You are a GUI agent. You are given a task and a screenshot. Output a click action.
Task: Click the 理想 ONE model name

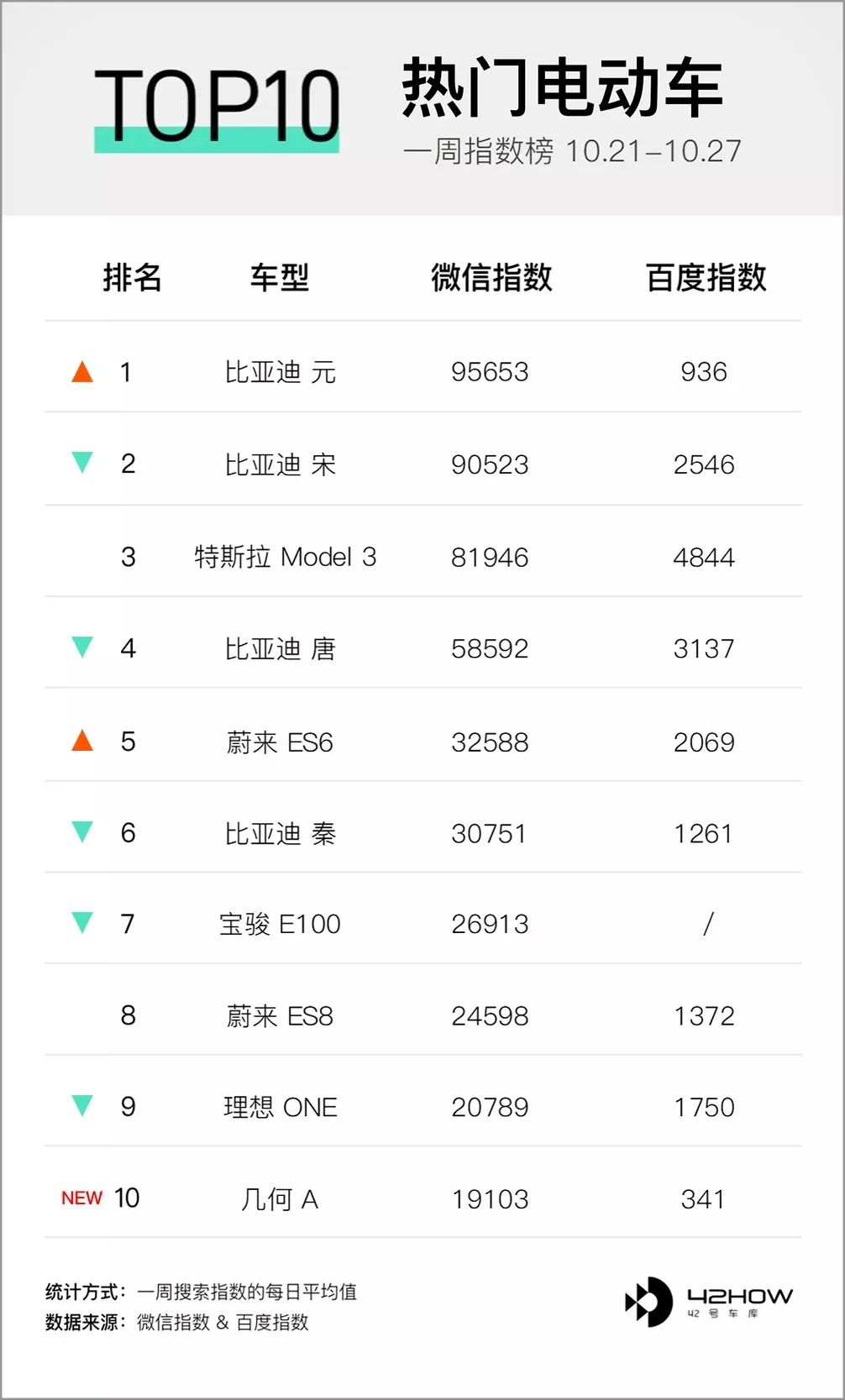280,1107
